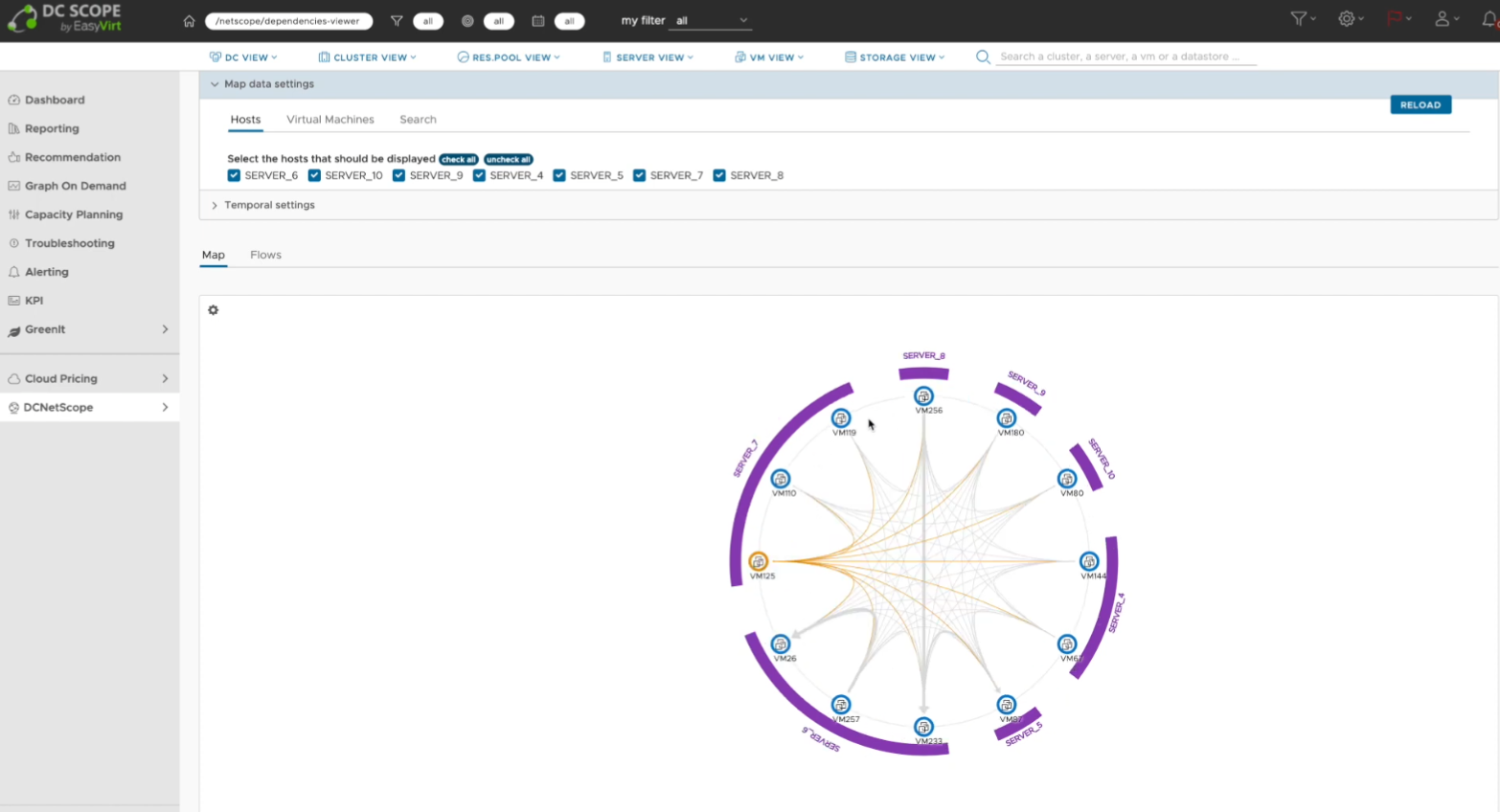This screenshot has height=812, width=1500.
Task: Click the home icon in top bar
Action: (x=189, y=21)
